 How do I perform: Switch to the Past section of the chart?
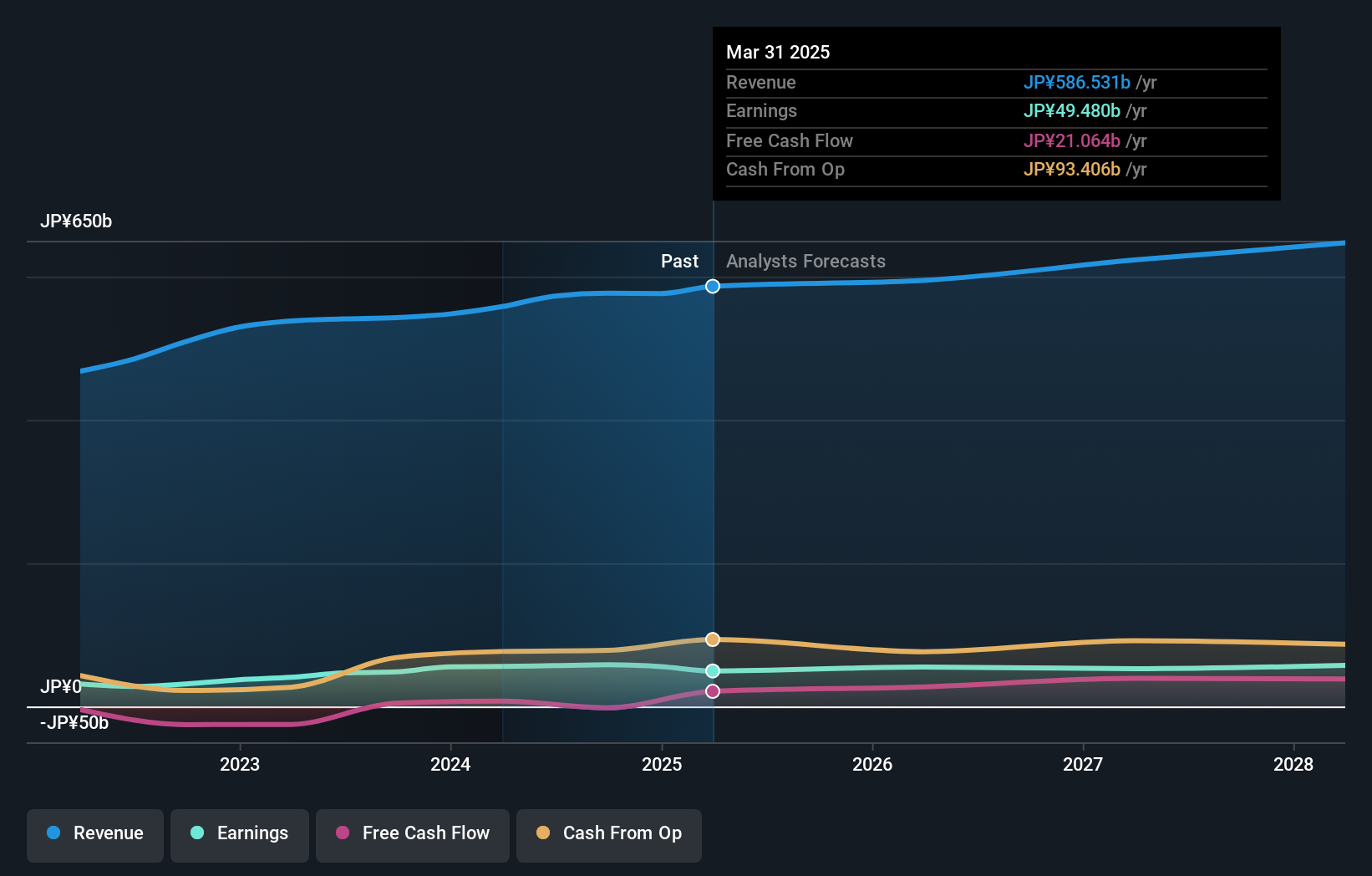pos(679,261)
